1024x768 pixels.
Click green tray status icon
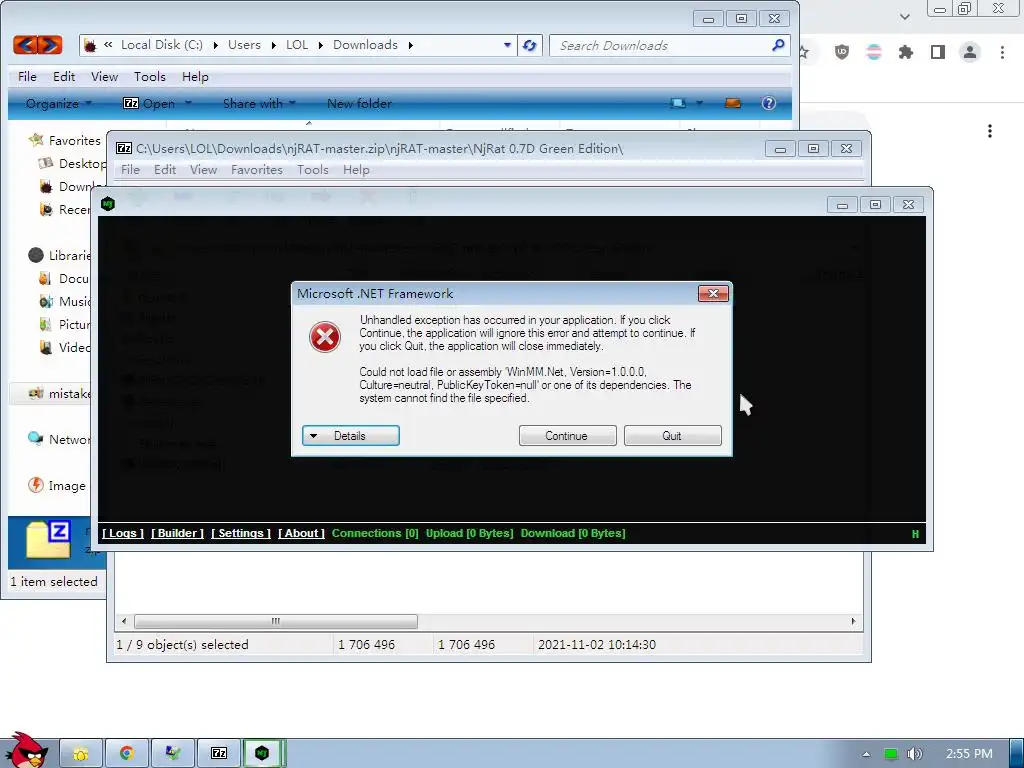click(891, 754)
